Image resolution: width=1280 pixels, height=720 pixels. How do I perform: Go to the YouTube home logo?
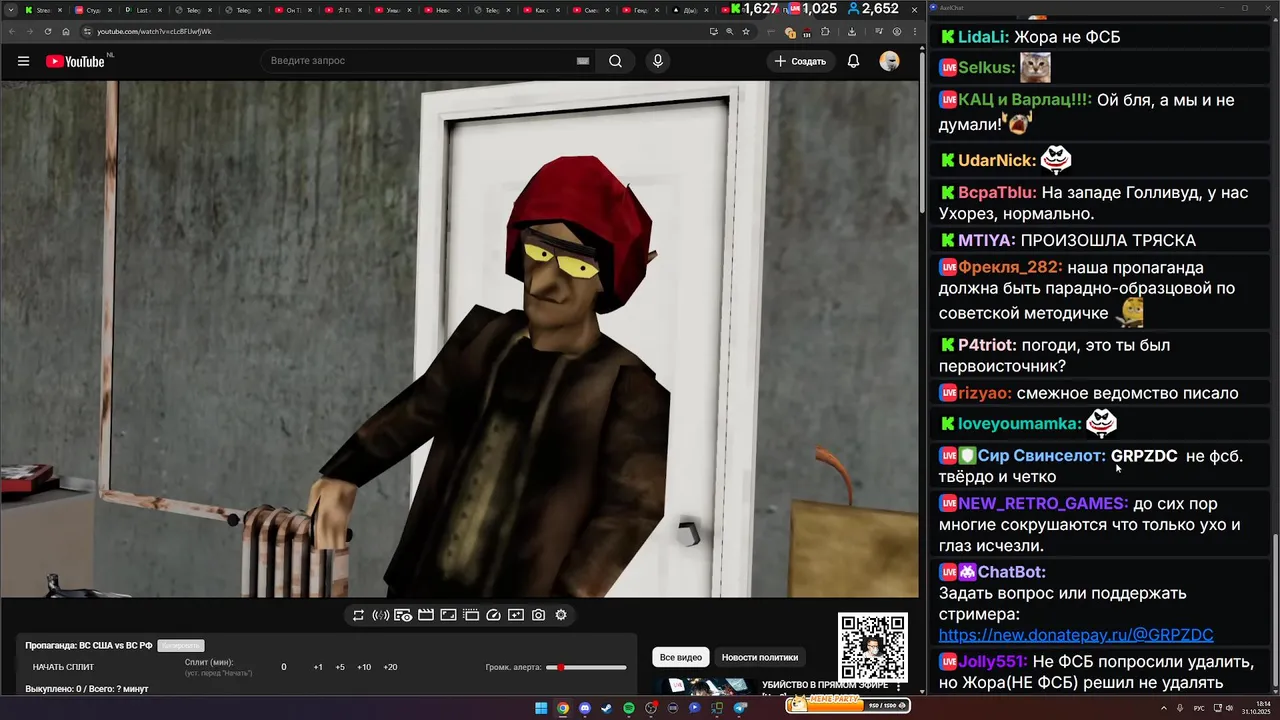(75, 61)
